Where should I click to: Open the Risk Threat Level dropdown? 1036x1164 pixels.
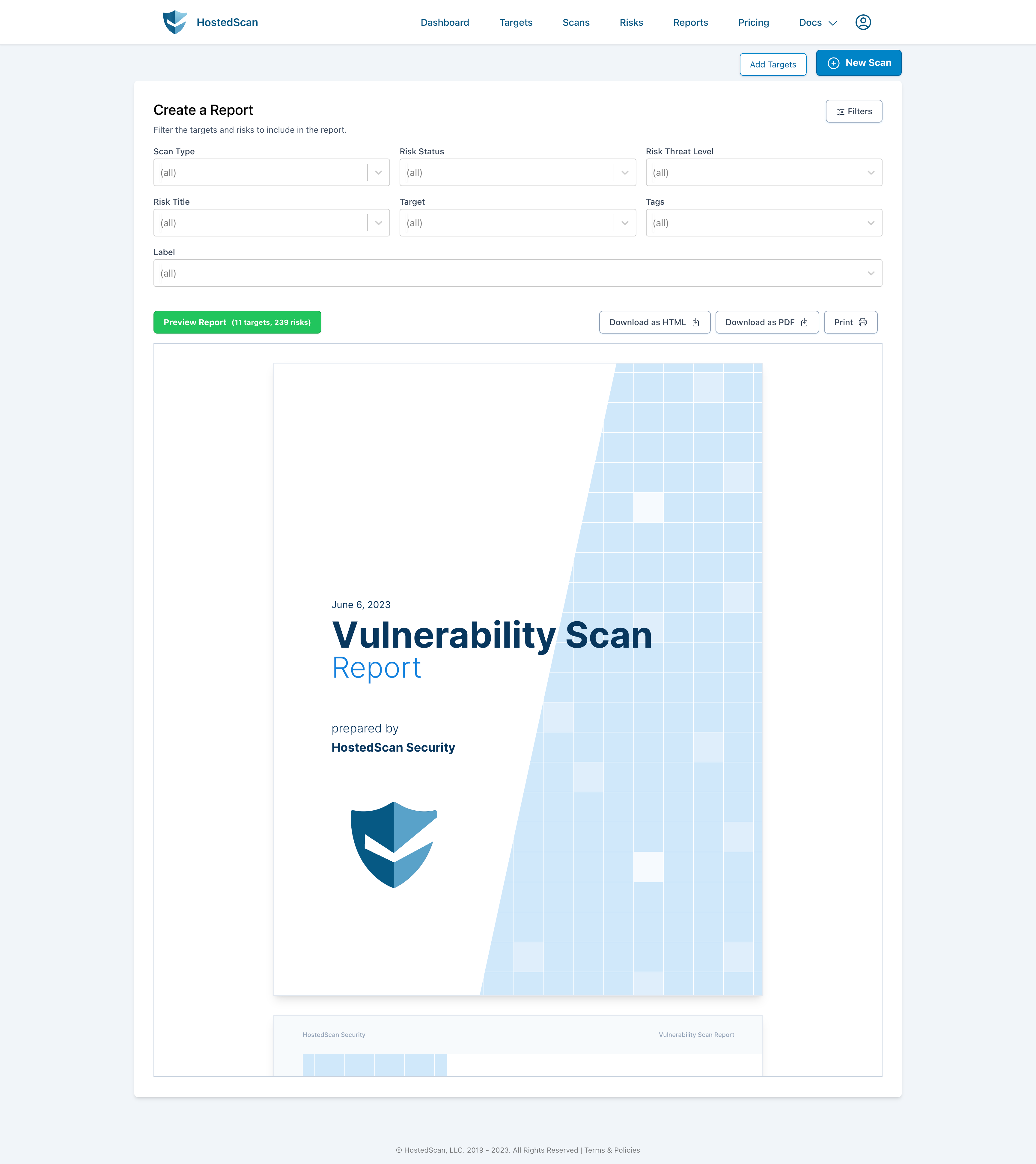(x=763, y=173)
